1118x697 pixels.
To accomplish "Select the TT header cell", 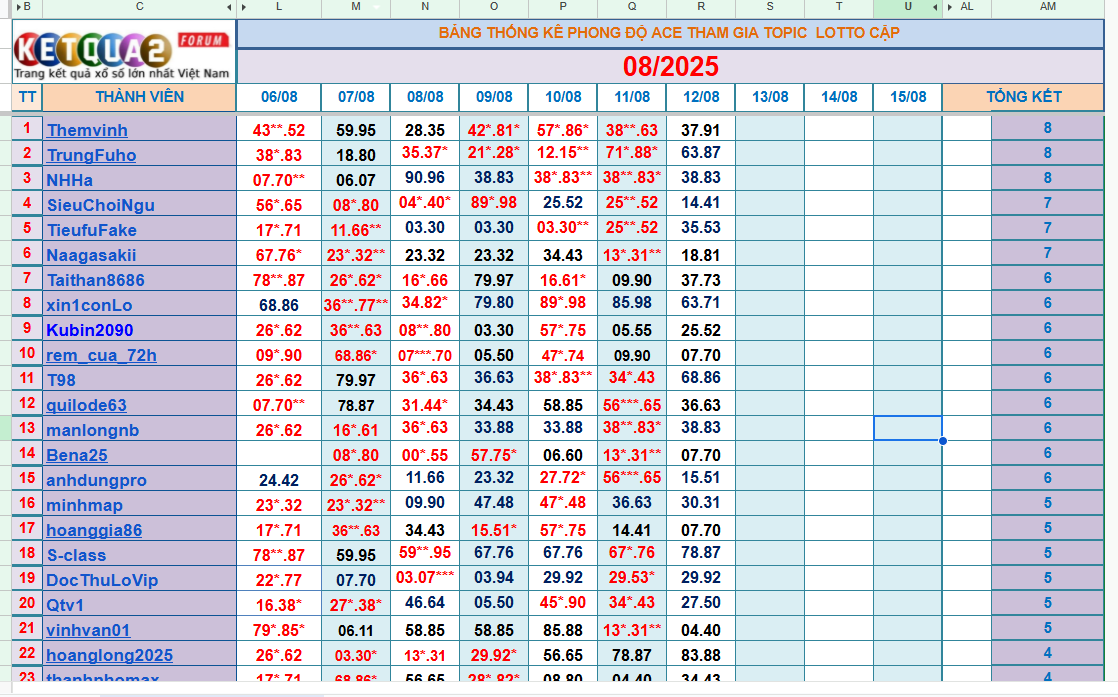I will 27,97.
